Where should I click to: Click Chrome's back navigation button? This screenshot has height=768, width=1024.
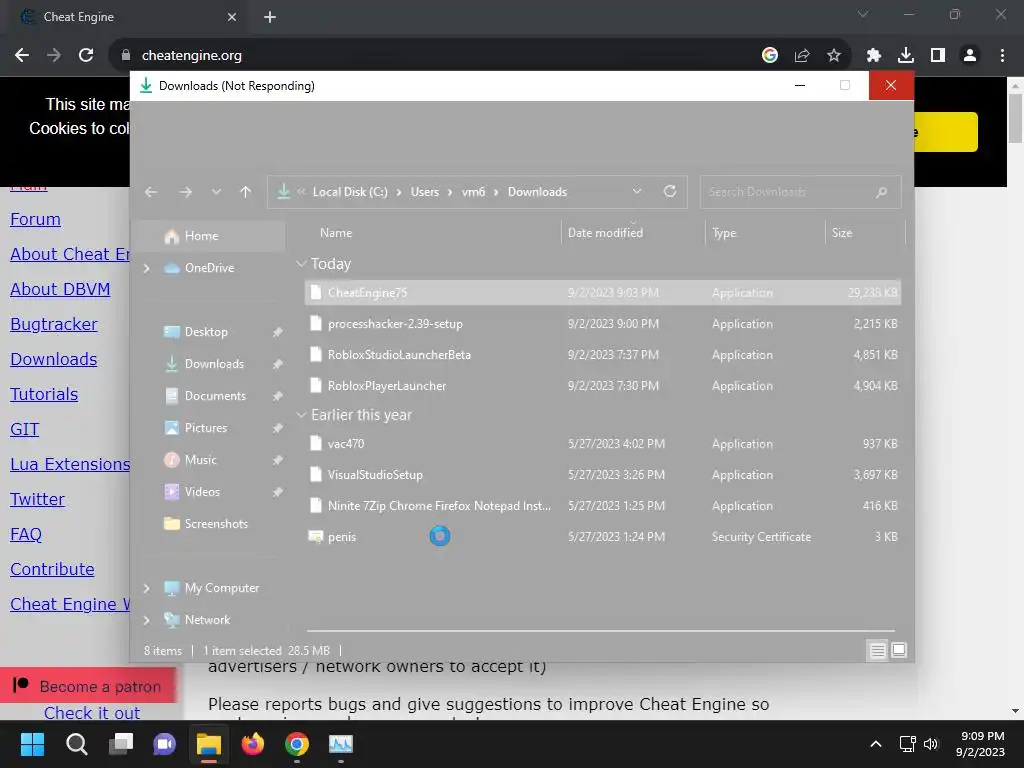pyautogui.click(x=22, y=56)
